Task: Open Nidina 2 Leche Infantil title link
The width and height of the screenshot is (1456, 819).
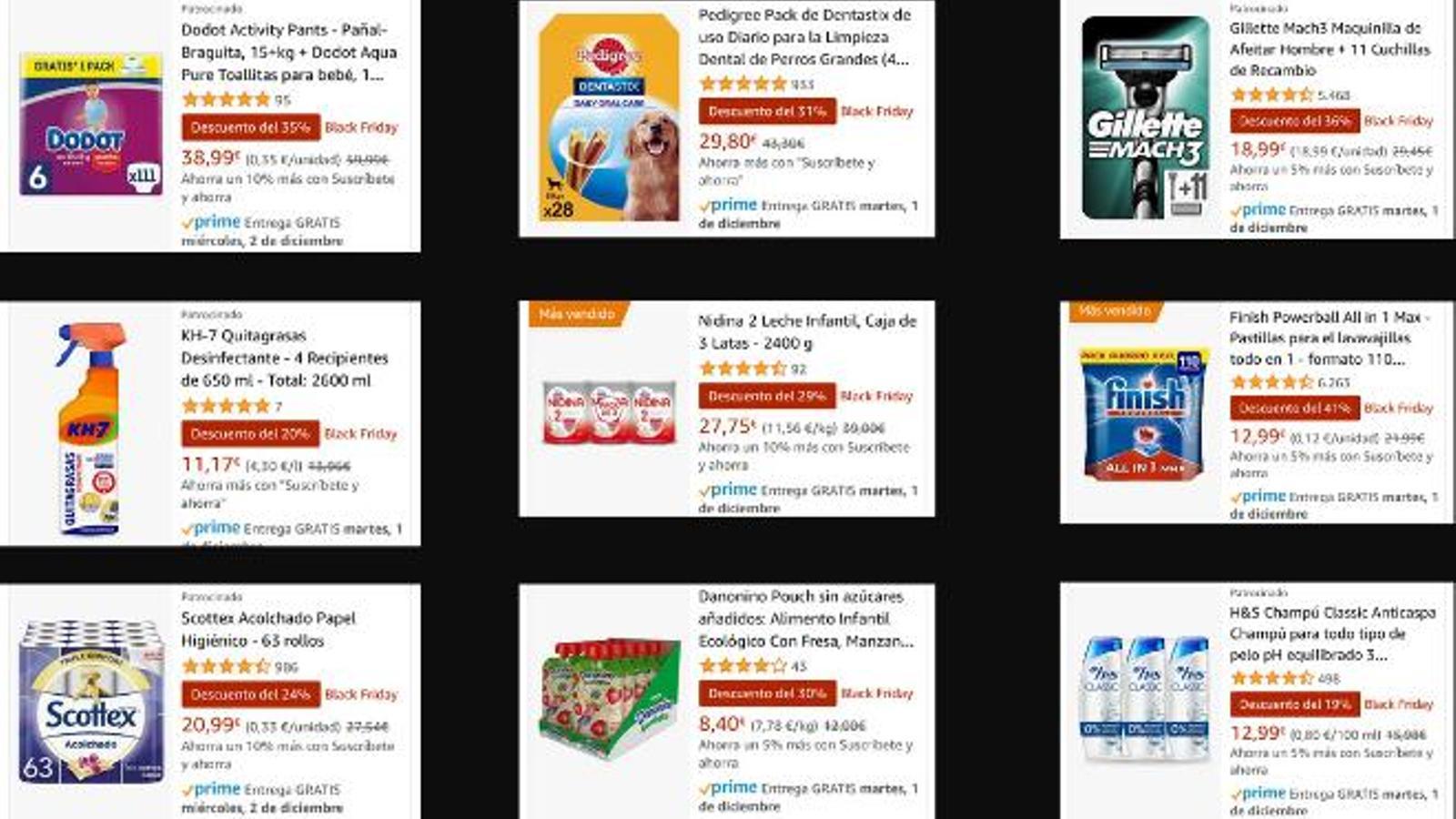Action: 807,332
